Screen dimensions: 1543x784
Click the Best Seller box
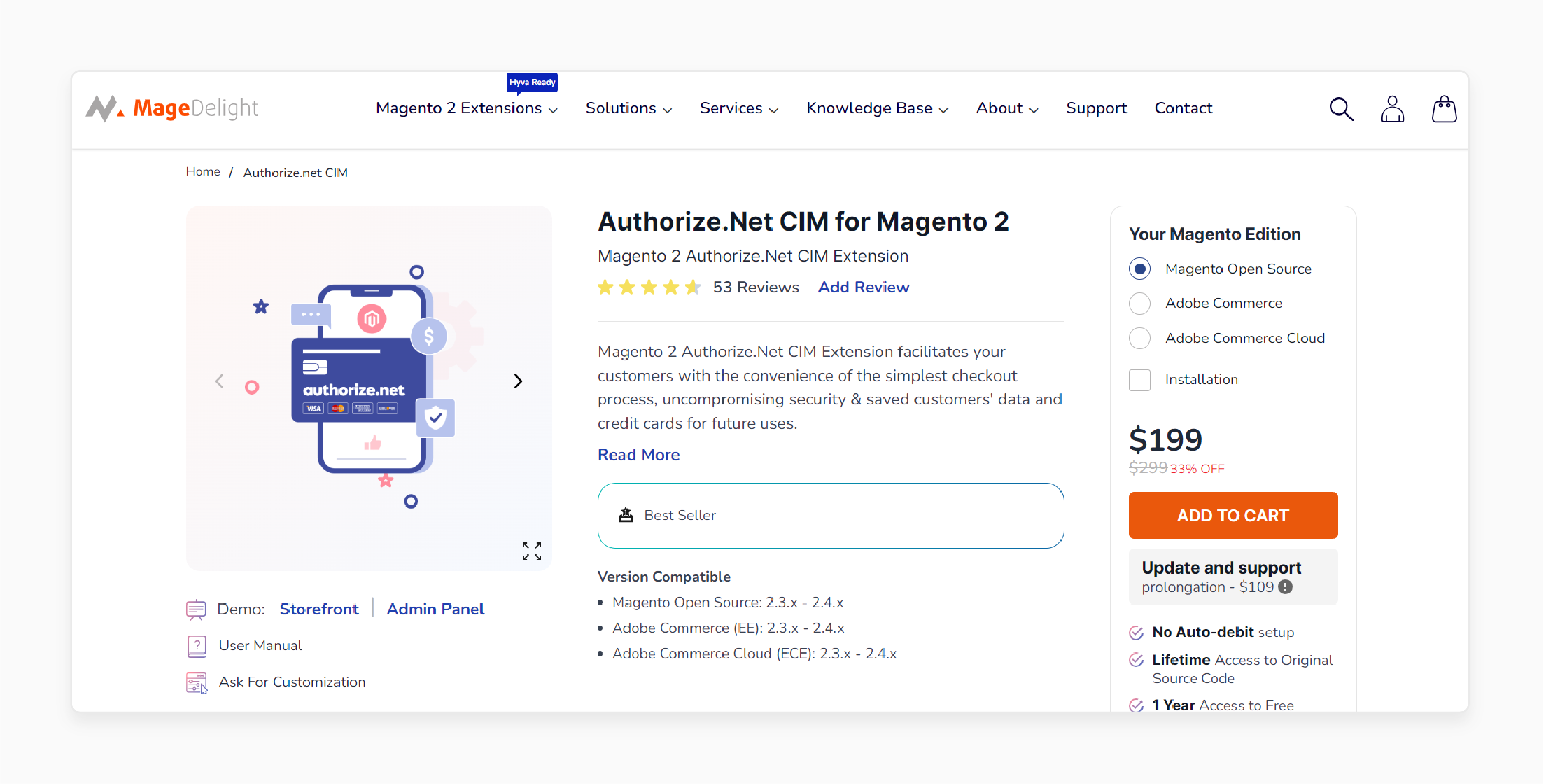pos(830,515)
